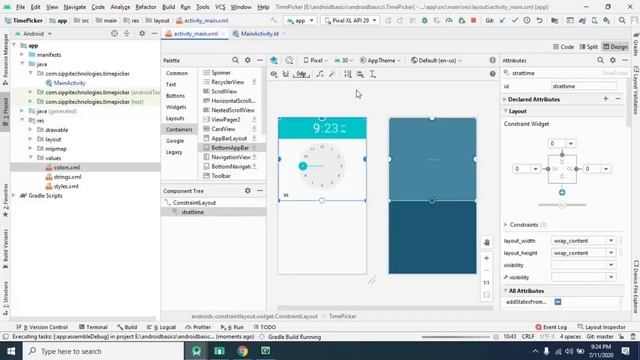Adjust the horizontal bias slider
640x360 pixels.
[562, 205]
